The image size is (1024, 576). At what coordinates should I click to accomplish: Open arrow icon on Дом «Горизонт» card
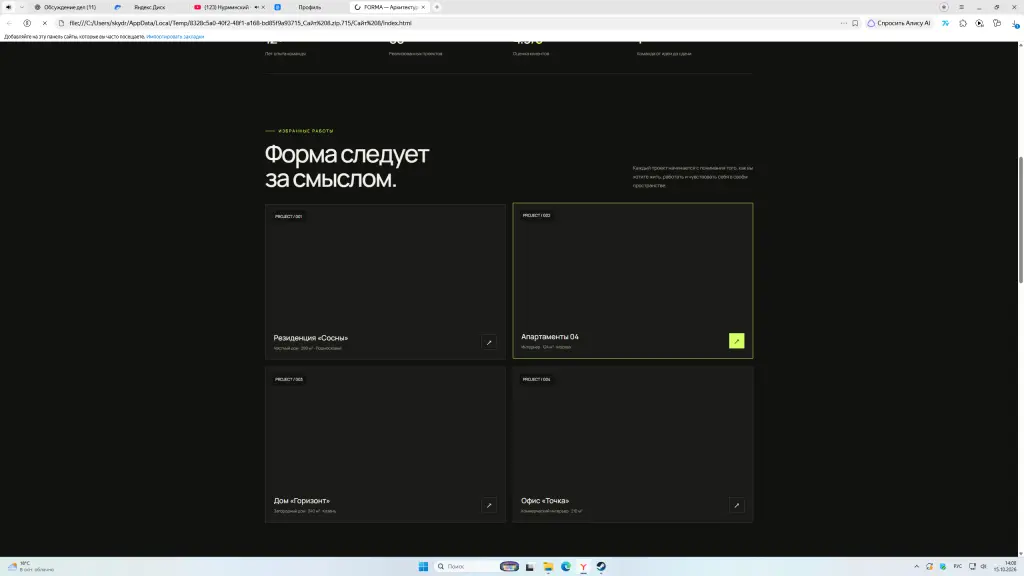[x=488, y=505]
